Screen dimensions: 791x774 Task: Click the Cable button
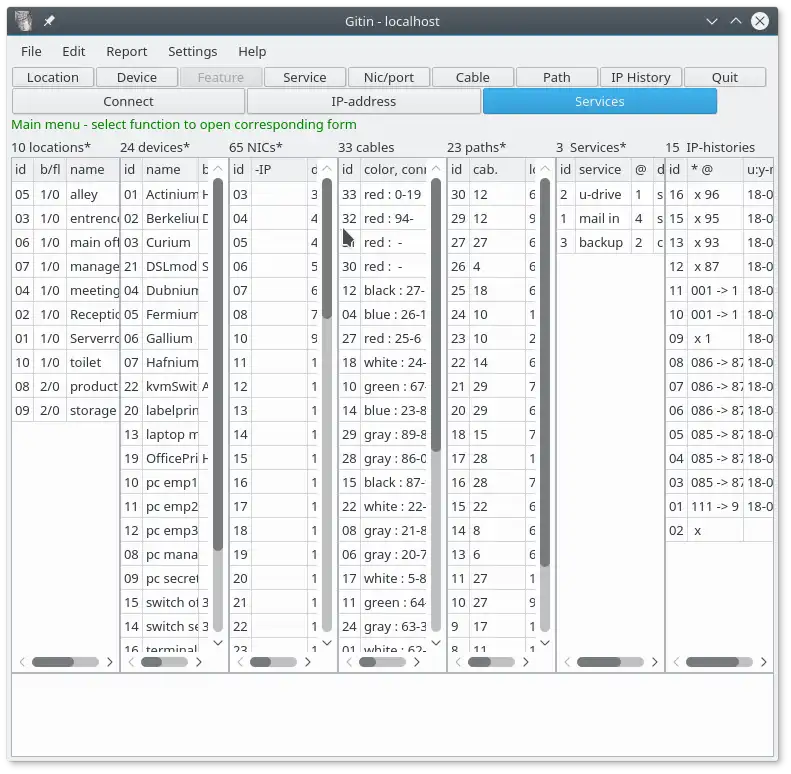[473, 77]
